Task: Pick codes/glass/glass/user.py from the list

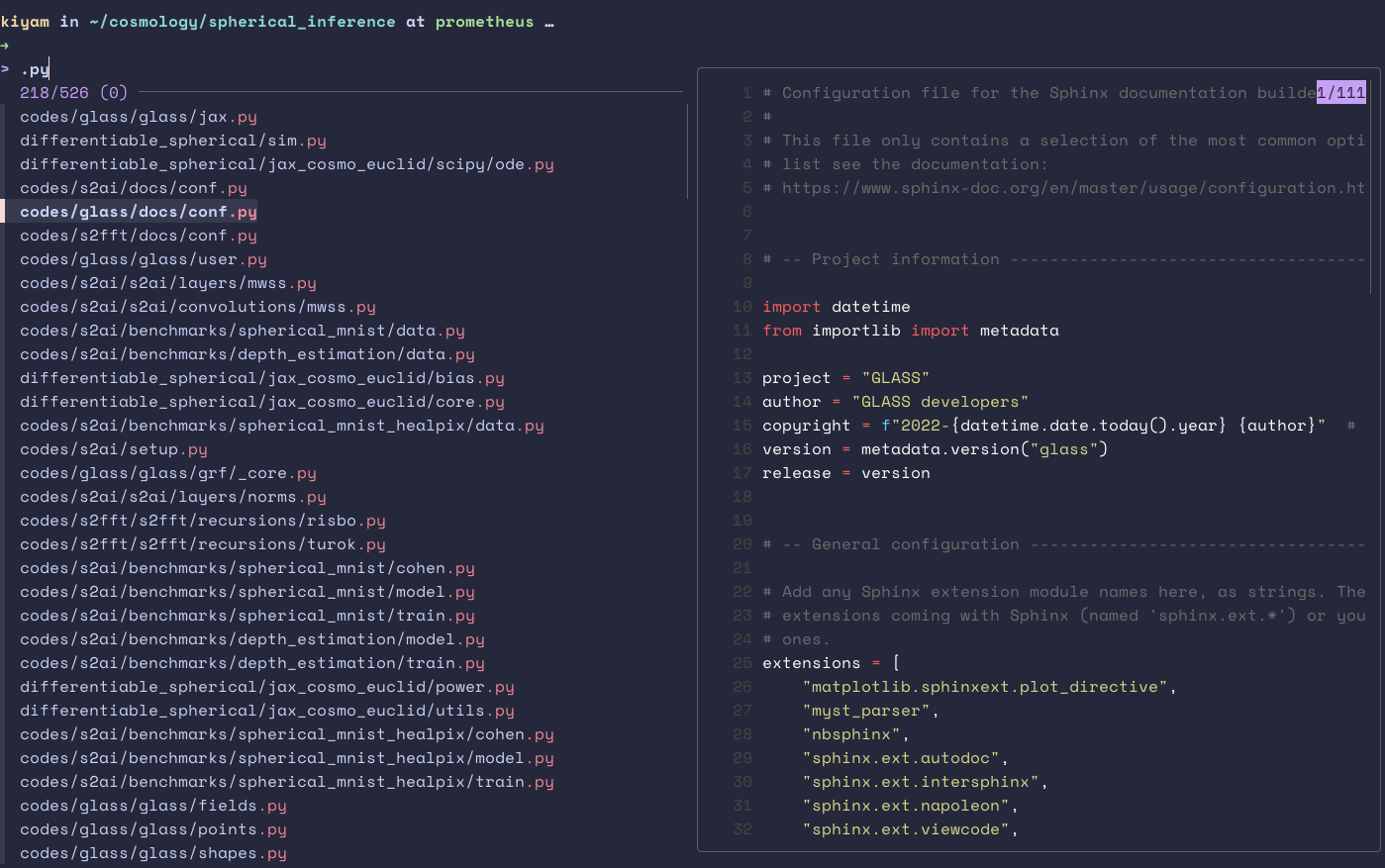Action: 144,259
